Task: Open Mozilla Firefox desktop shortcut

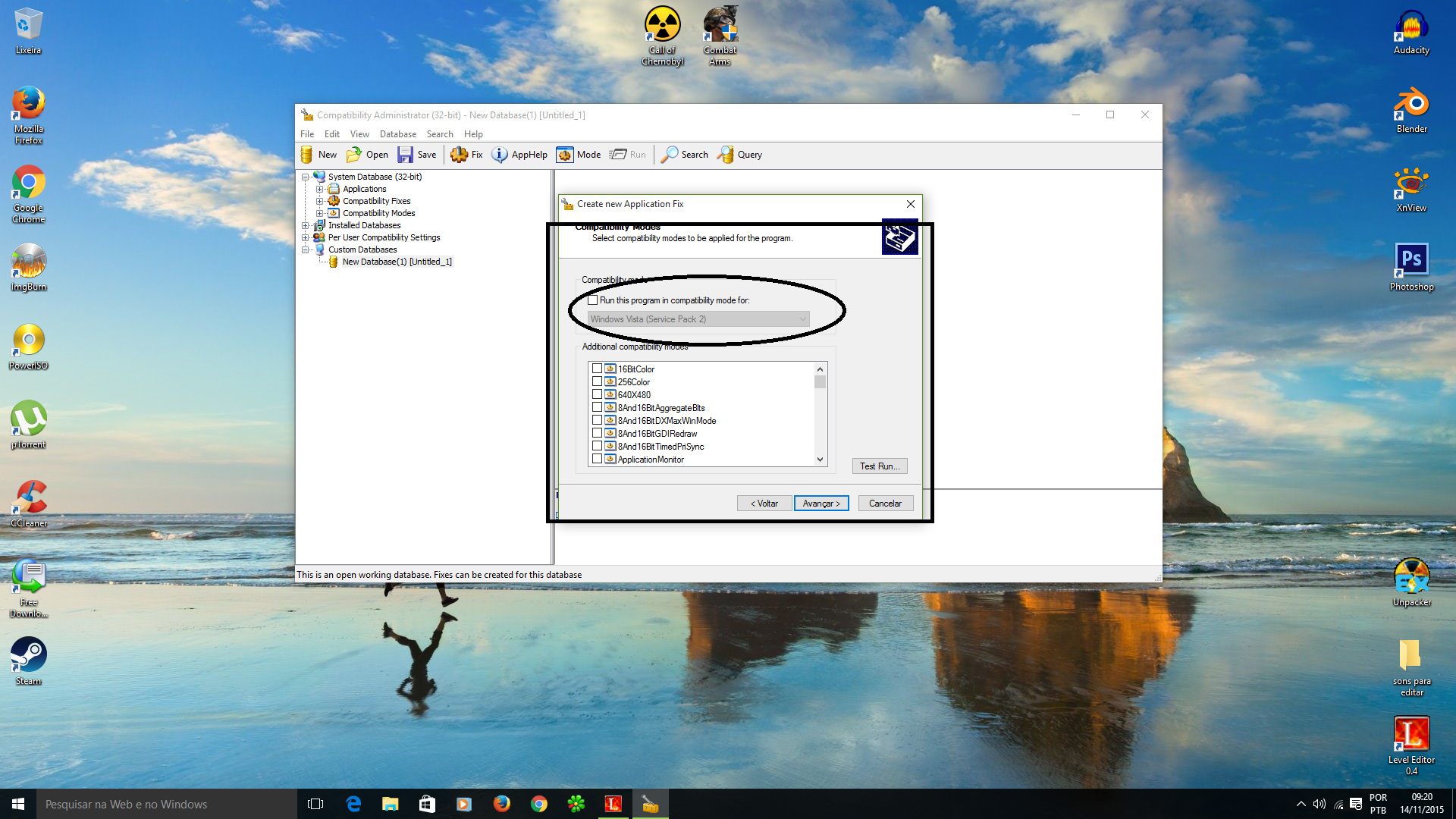Action: tap(29, 115)
